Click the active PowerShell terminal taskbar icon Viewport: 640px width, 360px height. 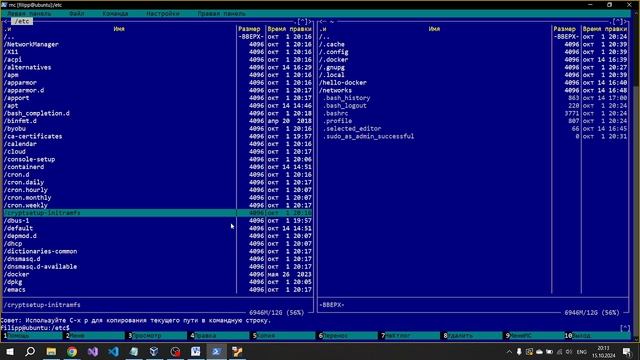click(216, 351)
